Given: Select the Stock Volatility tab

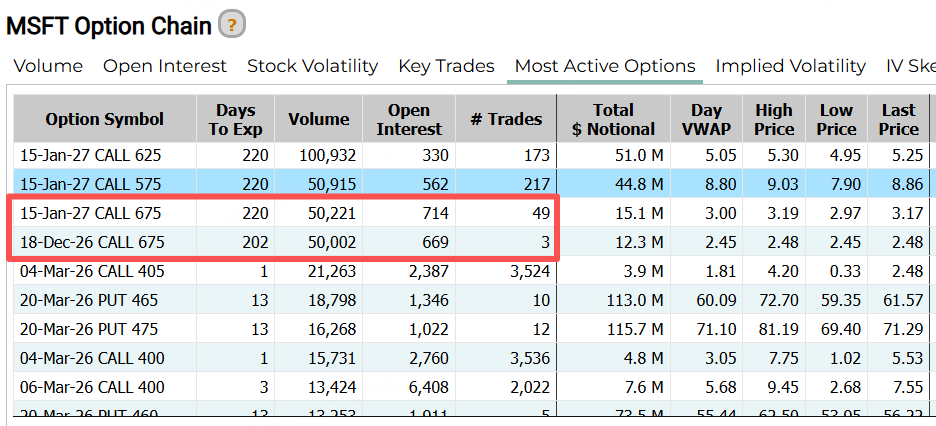Looking at the screenshot, I should point(312,66).
